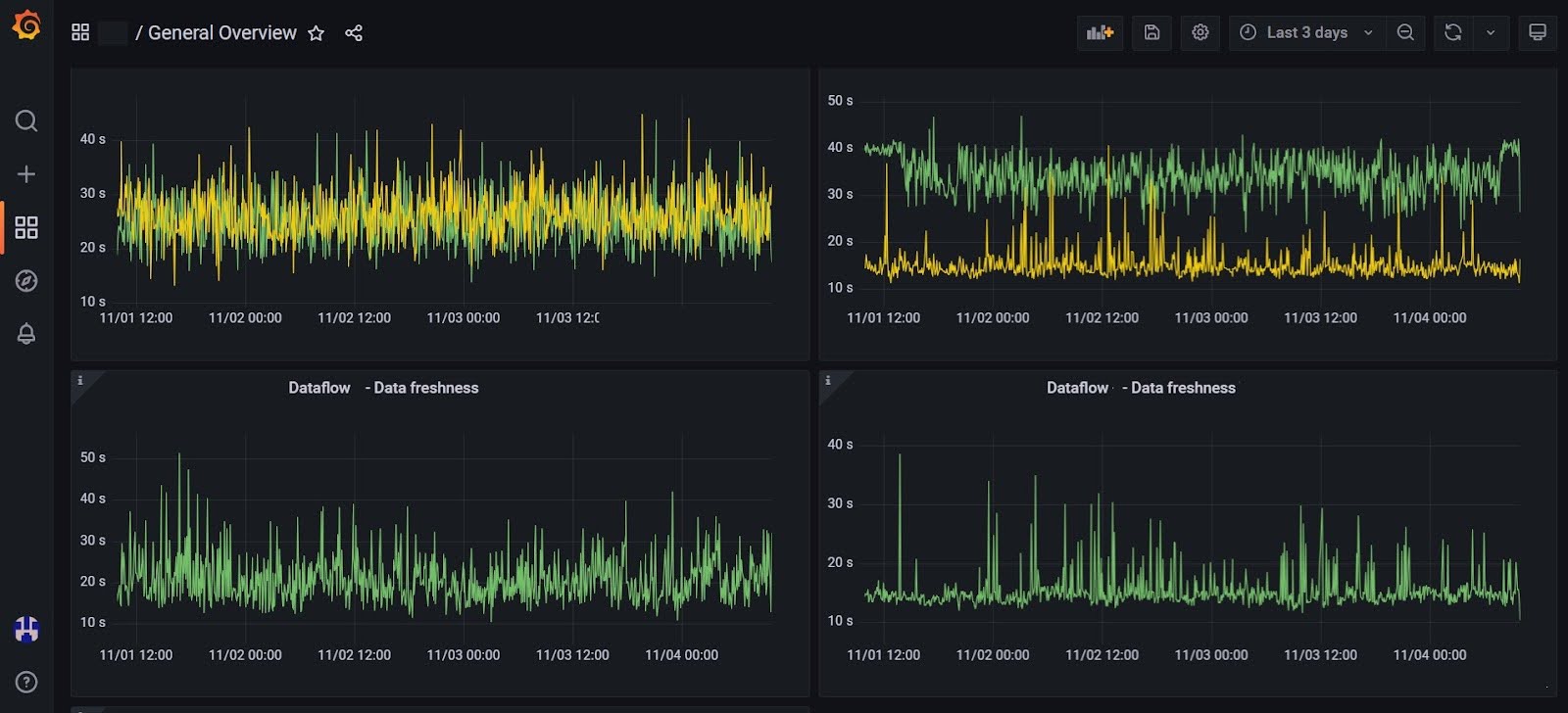Screen dimensions: 1568x713
Task: Click the General Overview breadcrumb title
Action: pyautogui.click(x=221, y=33)
